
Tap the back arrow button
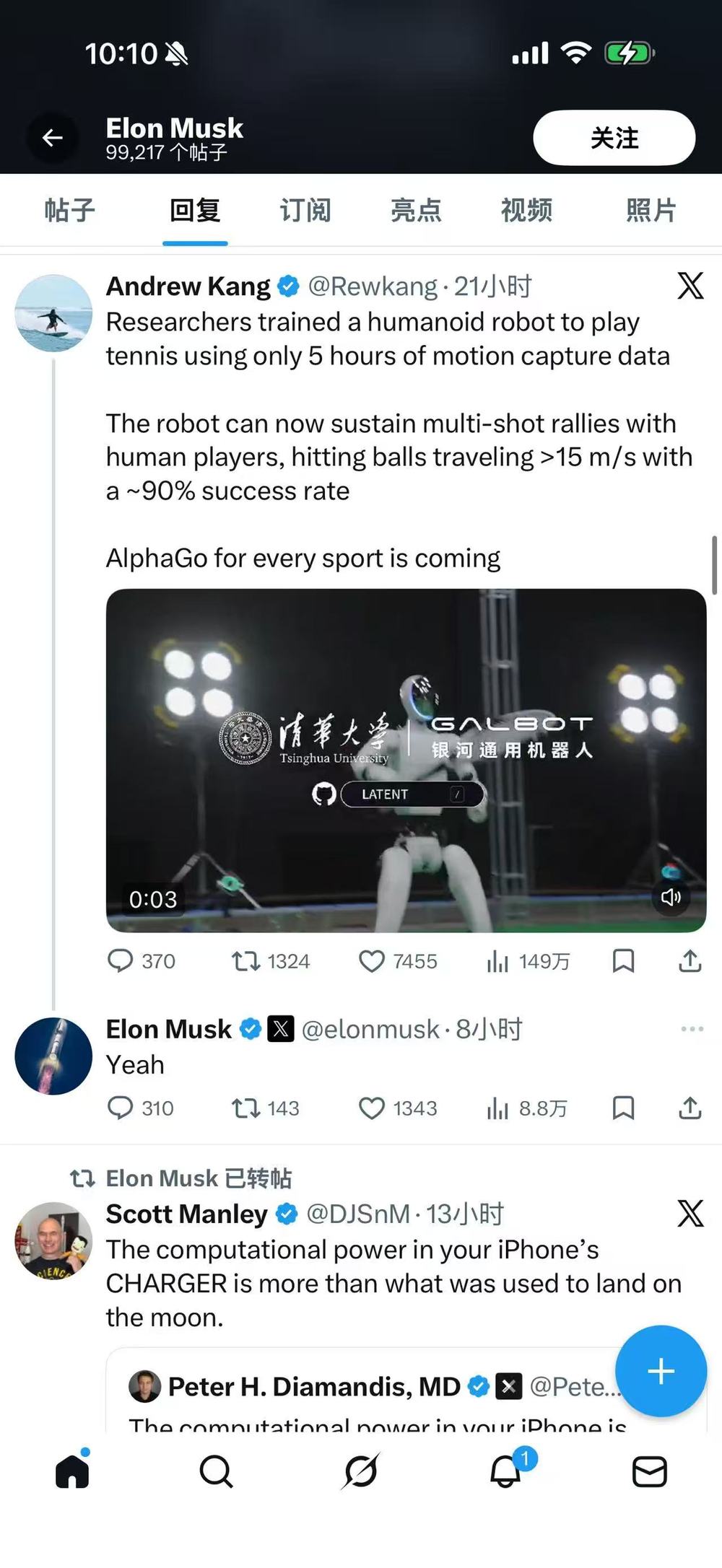coord(53,138)
